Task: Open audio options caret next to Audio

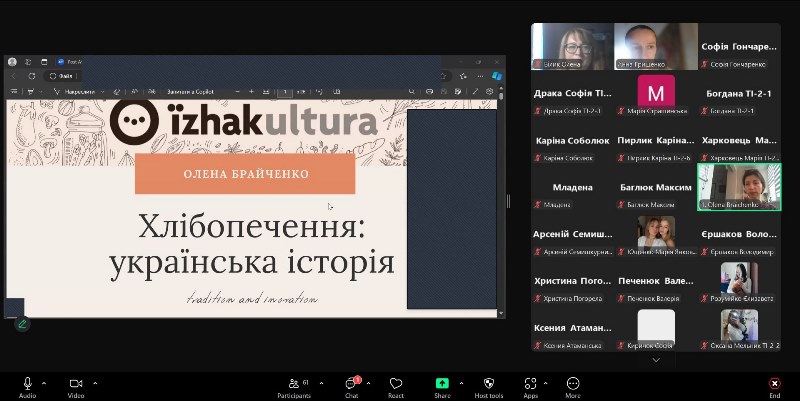Action: 44,383
